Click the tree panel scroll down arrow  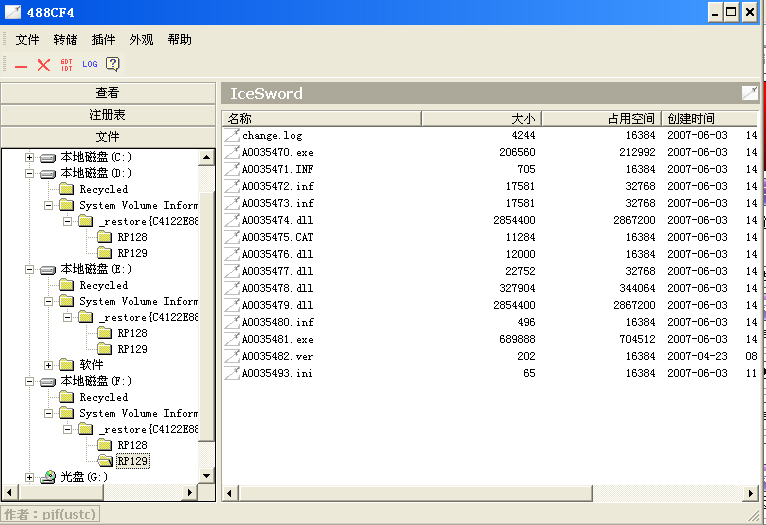207,475
